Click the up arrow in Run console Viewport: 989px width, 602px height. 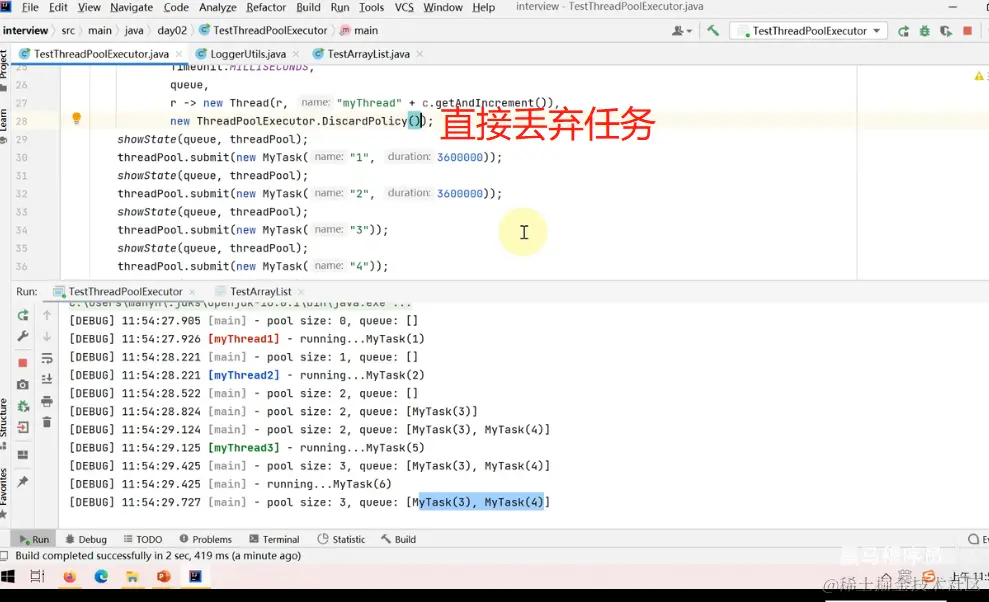47,315
